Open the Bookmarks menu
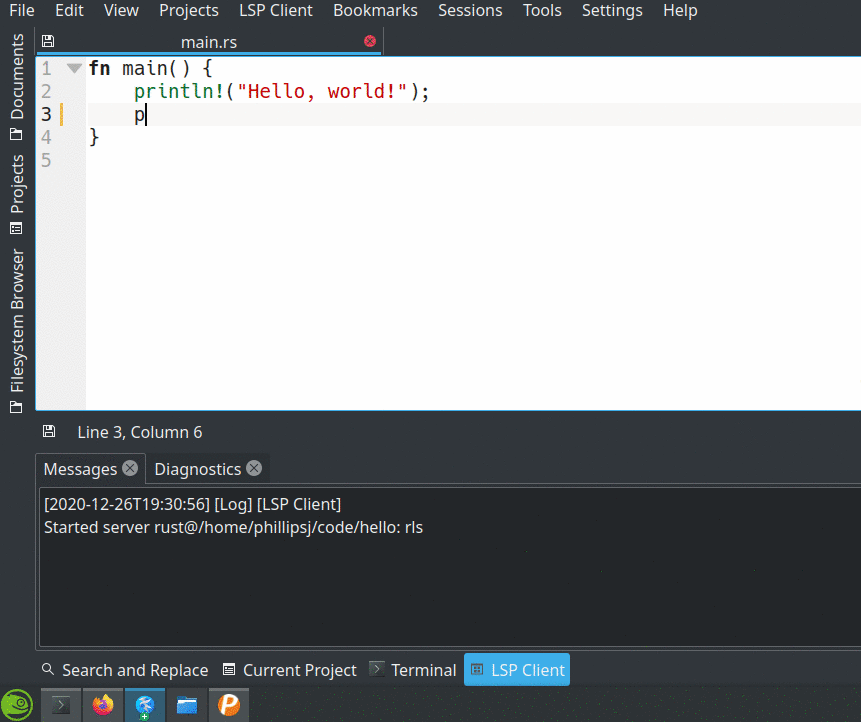 [376, 10]
